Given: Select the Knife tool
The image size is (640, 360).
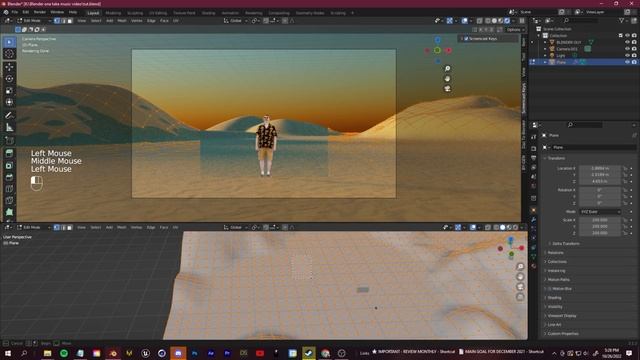Looking at the screenshot, I should (9, 200).
